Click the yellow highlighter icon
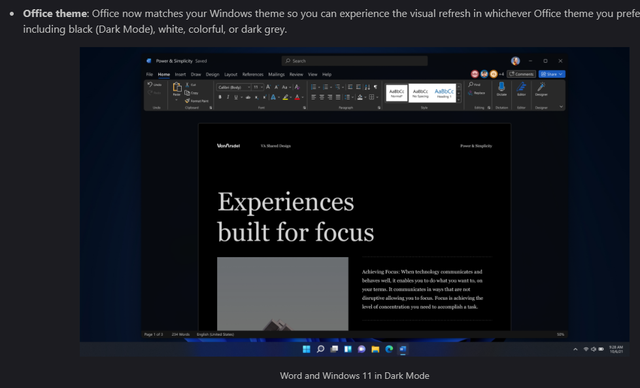This screenshot has height=388, width=640. [x=285, y=97]
